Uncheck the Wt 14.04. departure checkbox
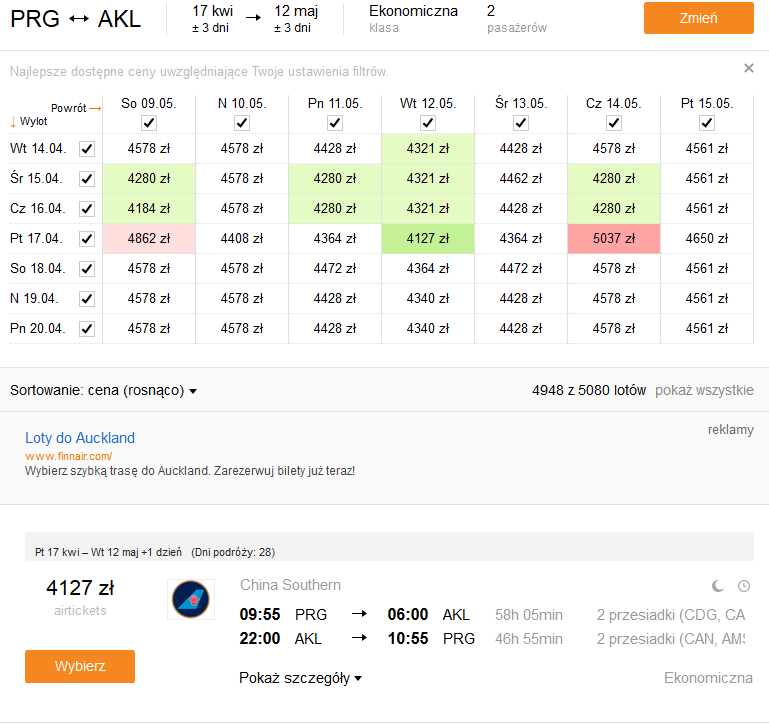Image resolution: width=769 pixels, height=725 pixels. 87,149
